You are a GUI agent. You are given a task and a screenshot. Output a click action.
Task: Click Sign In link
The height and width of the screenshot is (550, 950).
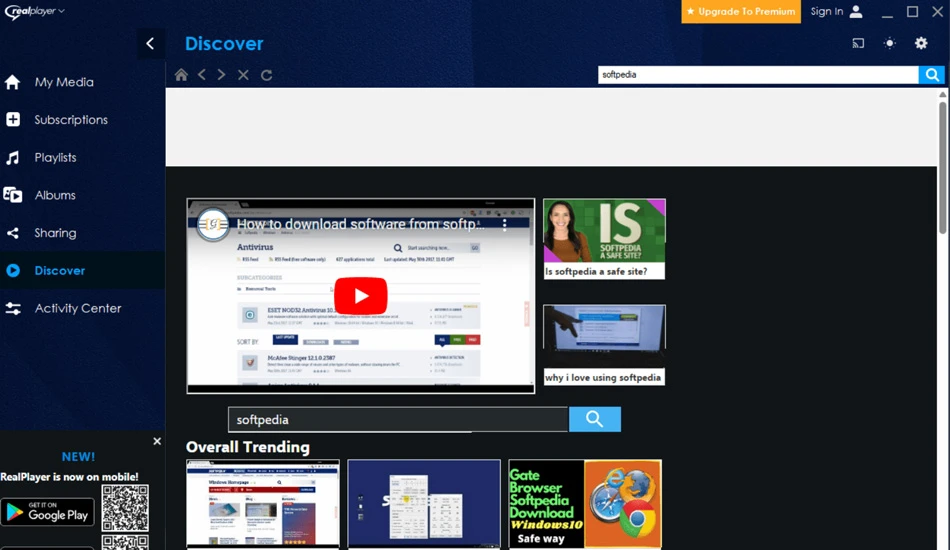(x=826, y=12)
